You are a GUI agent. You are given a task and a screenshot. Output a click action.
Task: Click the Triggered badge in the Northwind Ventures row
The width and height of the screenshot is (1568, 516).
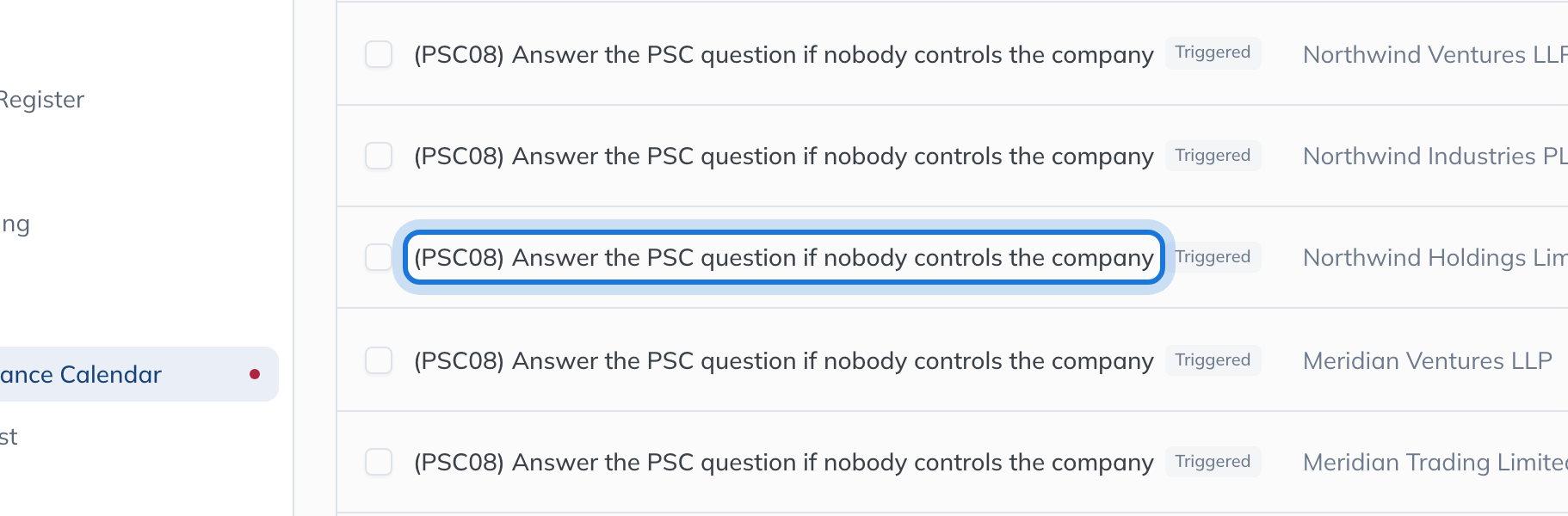click(x=1213, y=52)
